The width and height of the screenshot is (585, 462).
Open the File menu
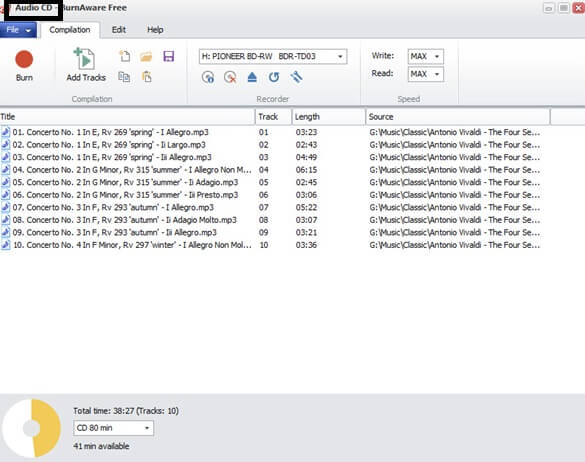(18, 30)
